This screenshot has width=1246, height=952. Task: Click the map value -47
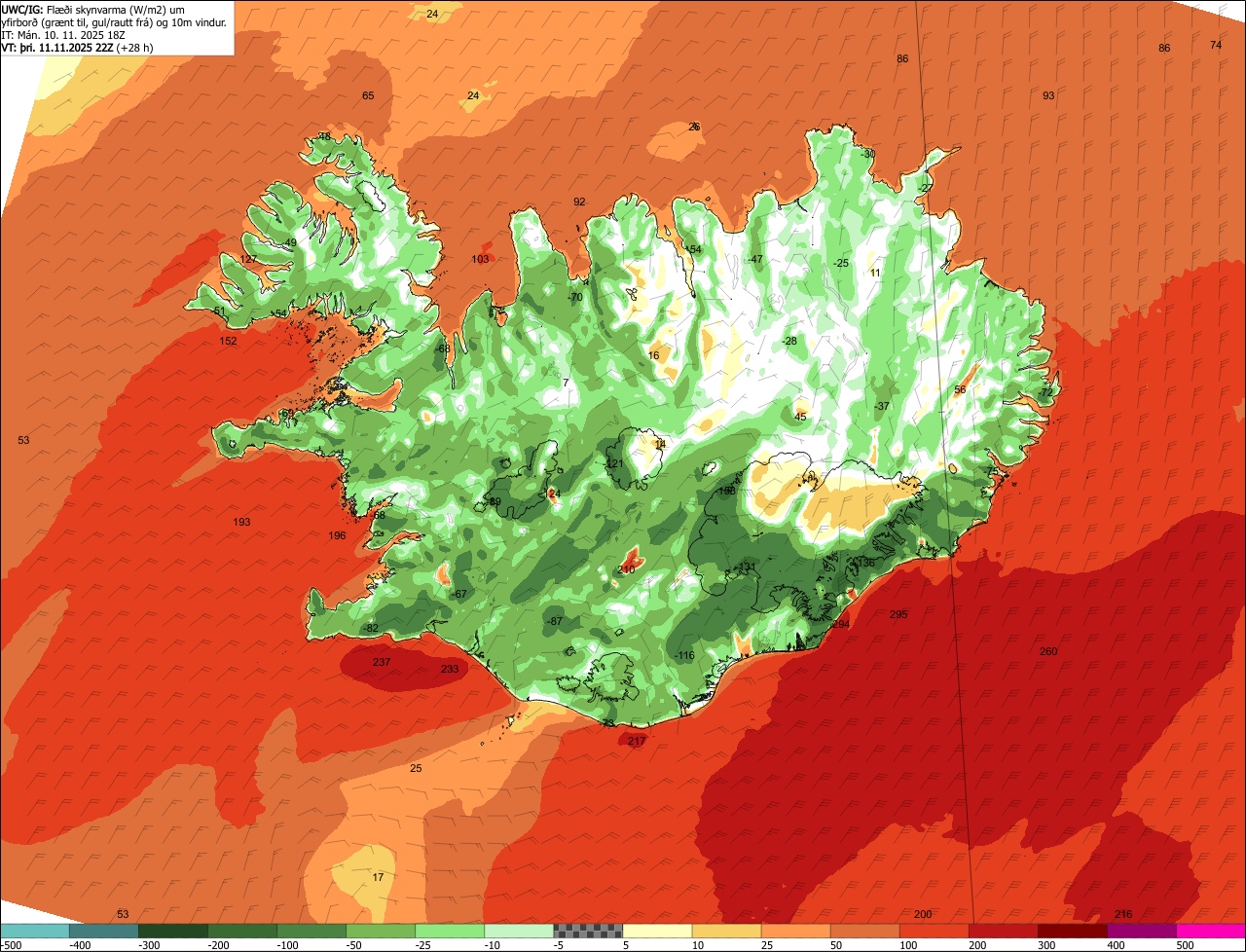(x=754, y=259)
